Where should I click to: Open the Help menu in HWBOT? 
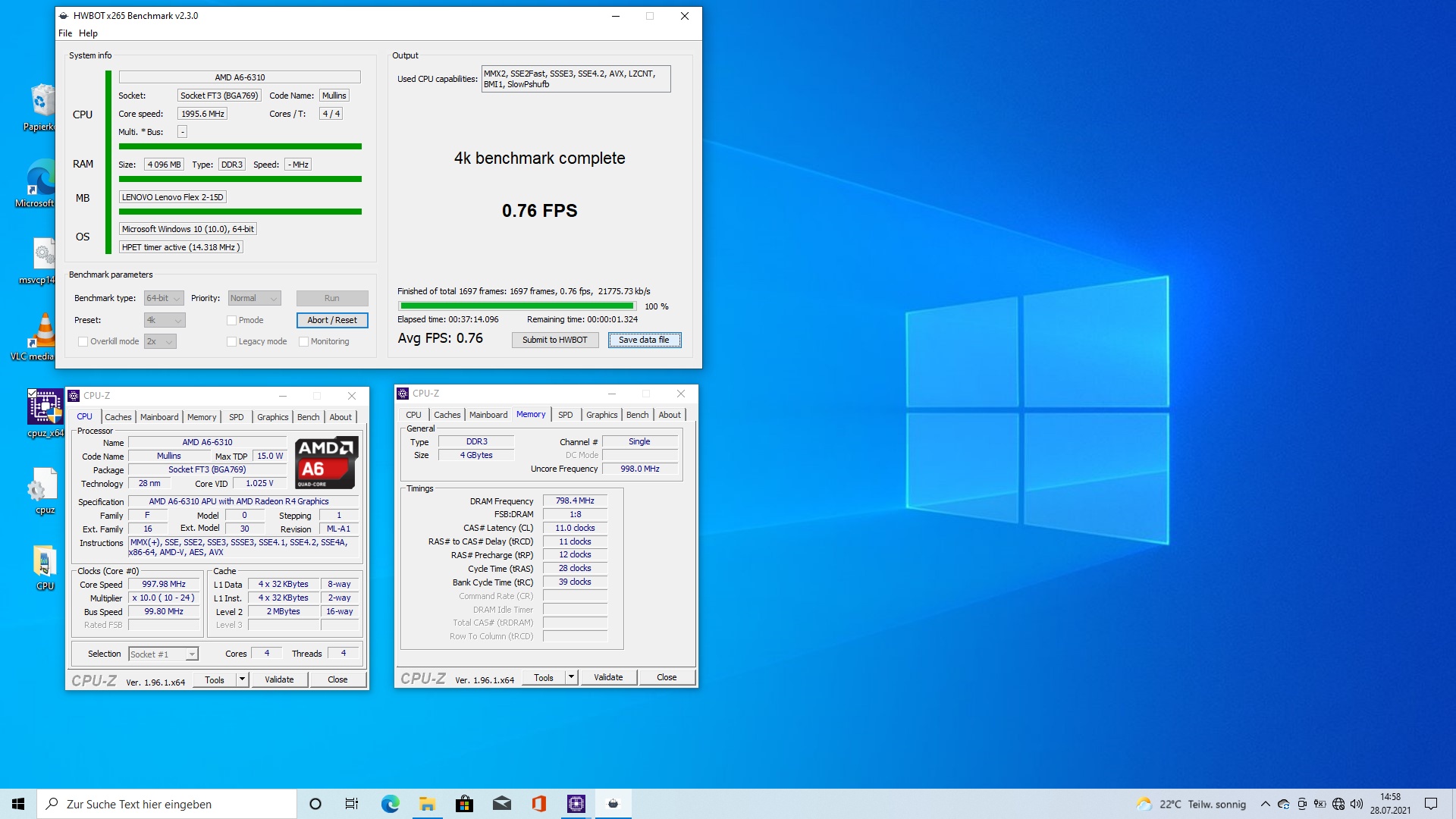88,33
